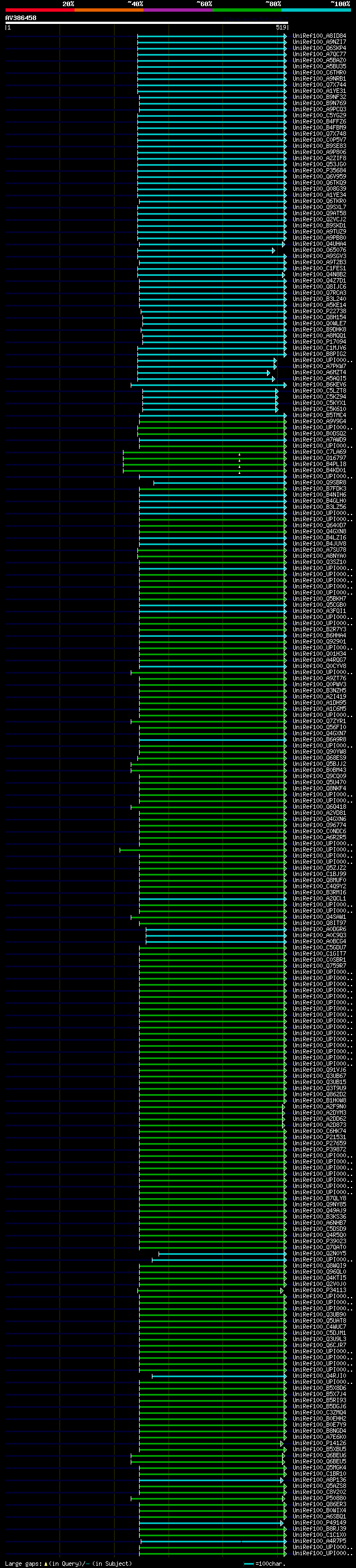Select the hit label UniRef100_C1MJY6
Viewport: 356px width, 1568px height.
coord(319,348)
